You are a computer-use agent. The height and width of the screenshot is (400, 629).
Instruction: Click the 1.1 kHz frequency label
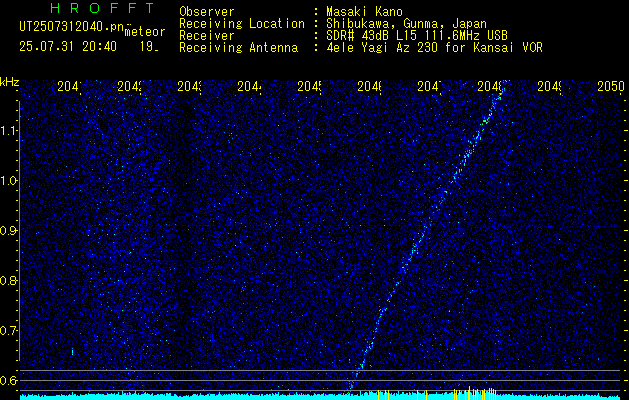(x=9, y=130)
